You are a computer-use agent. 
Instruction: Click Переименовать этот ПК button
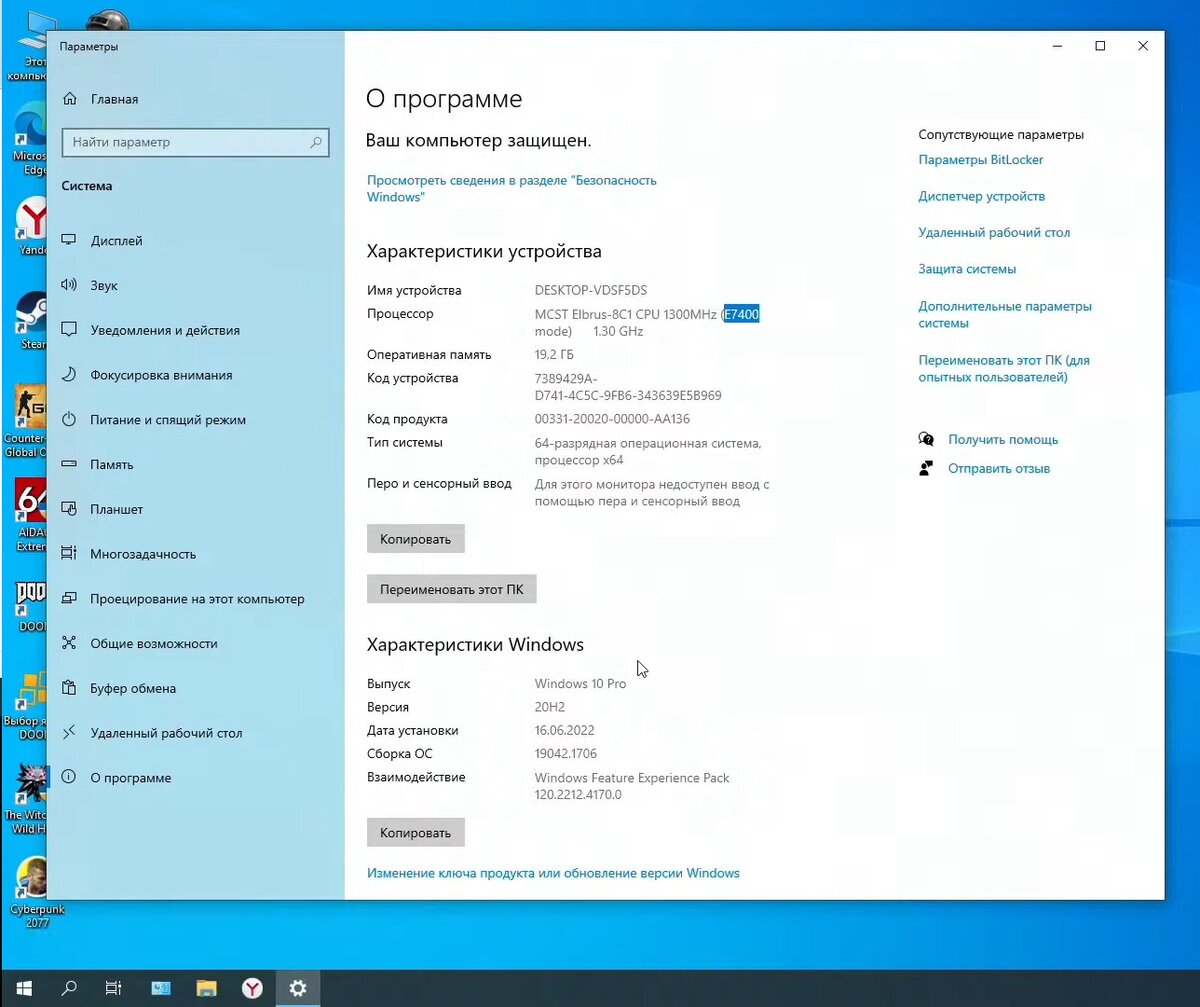coord(451,589)
